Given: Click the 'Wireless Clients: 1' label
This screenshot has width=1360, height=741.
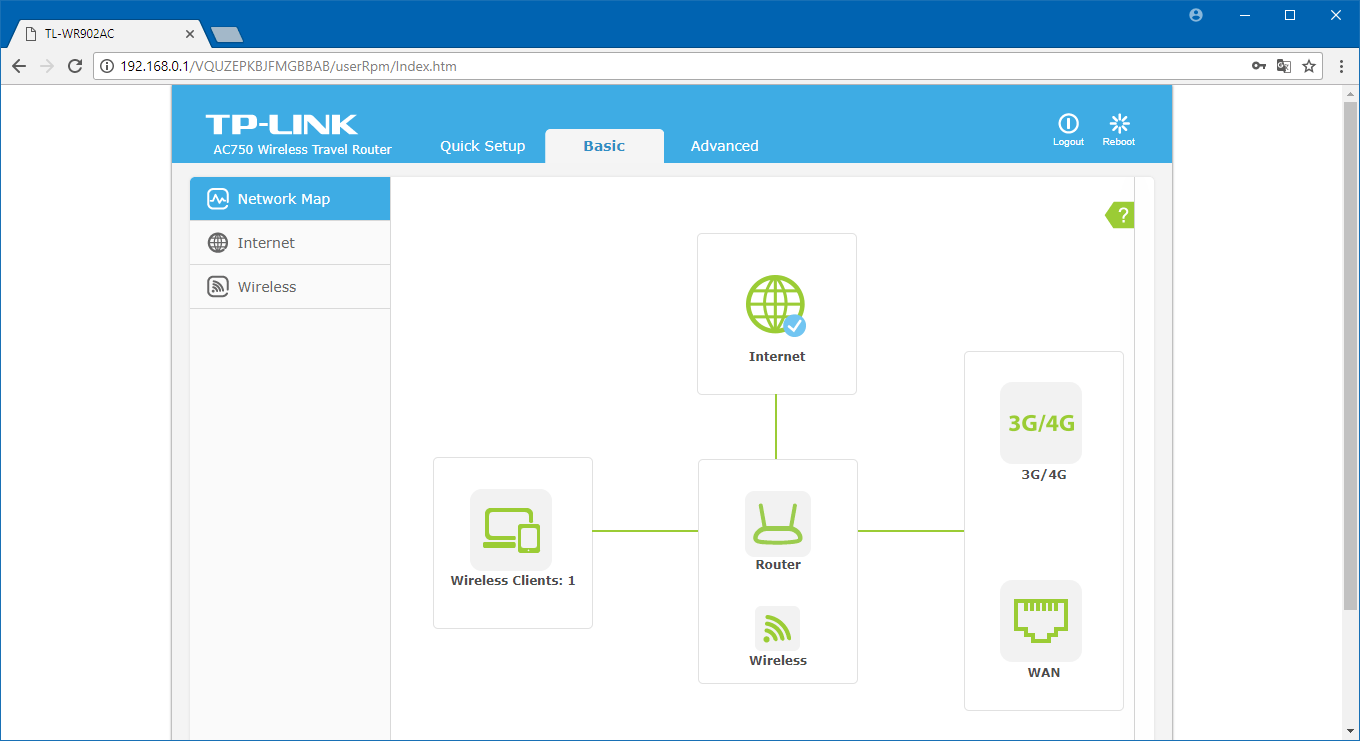Looking at the screenshot, I should click(513, 581).
